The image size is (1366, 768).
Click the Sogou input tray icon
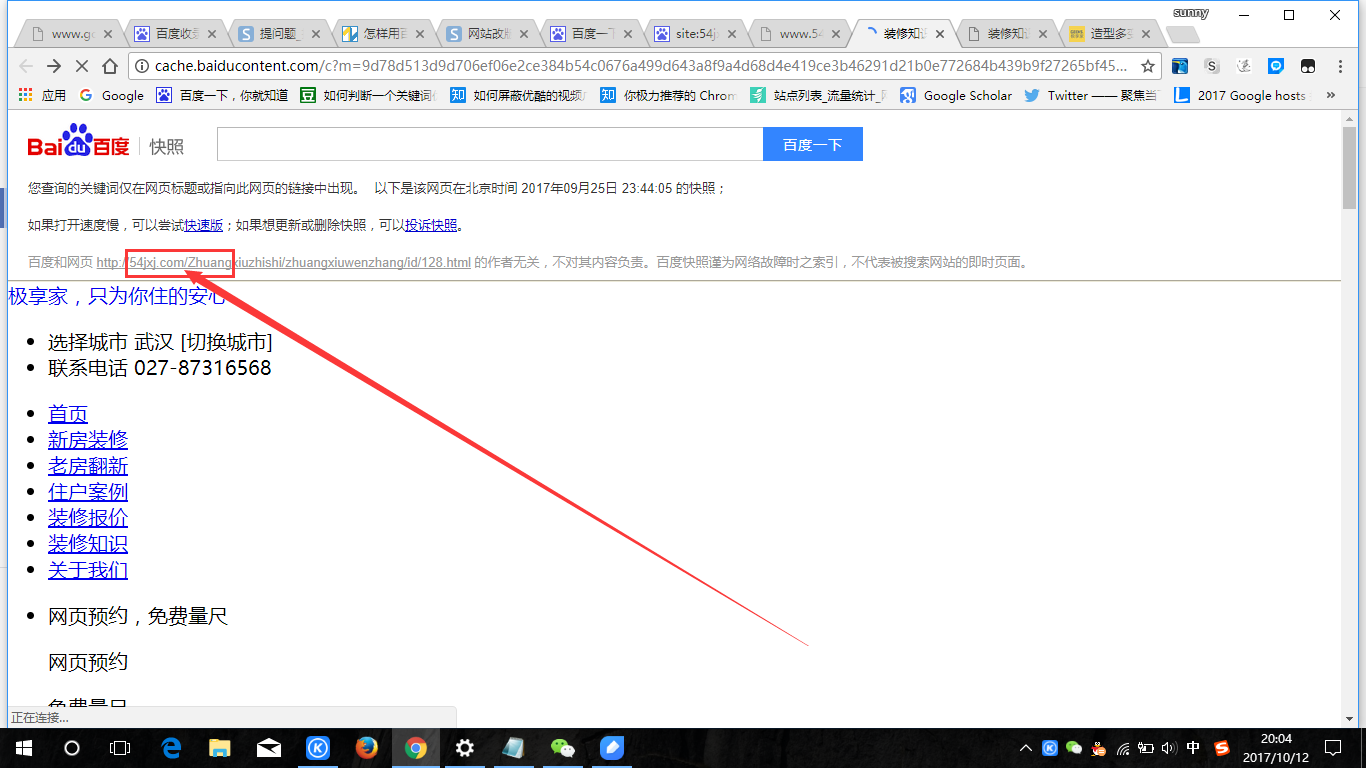1221,747
